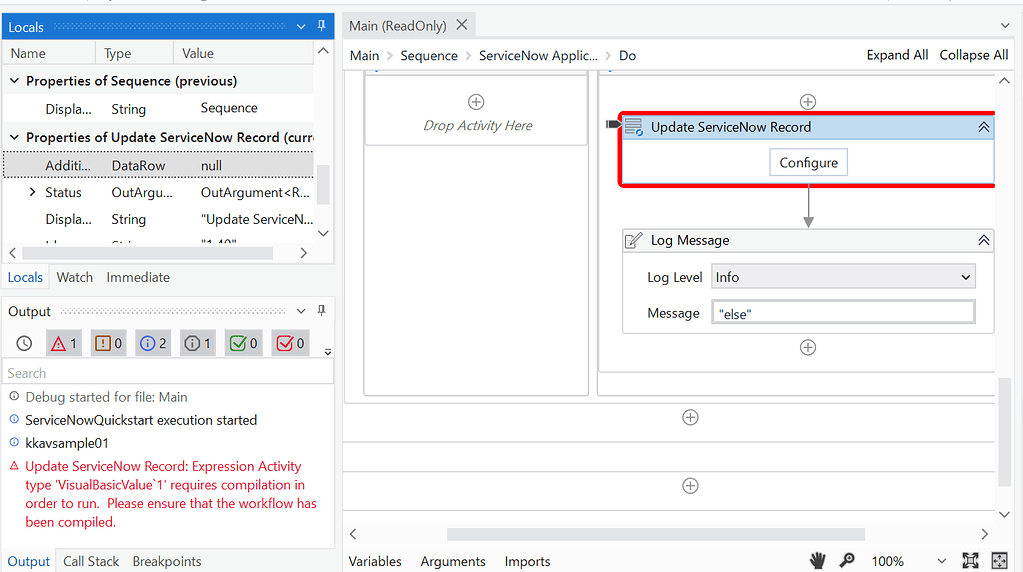This screenshot has height=572, width=1023.
Task: Click Expand All
Action: click(897, 55)
